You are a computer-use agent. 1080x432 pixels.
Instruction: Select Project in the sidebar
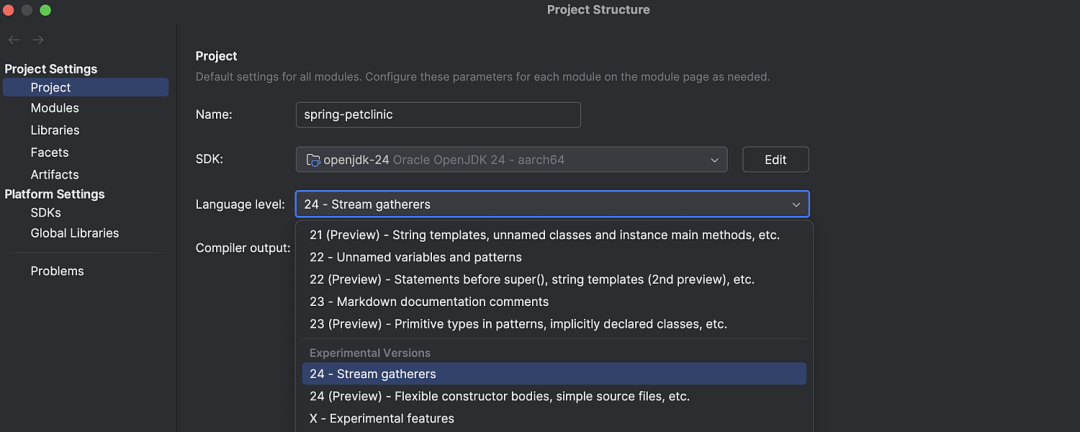point(51,87)
